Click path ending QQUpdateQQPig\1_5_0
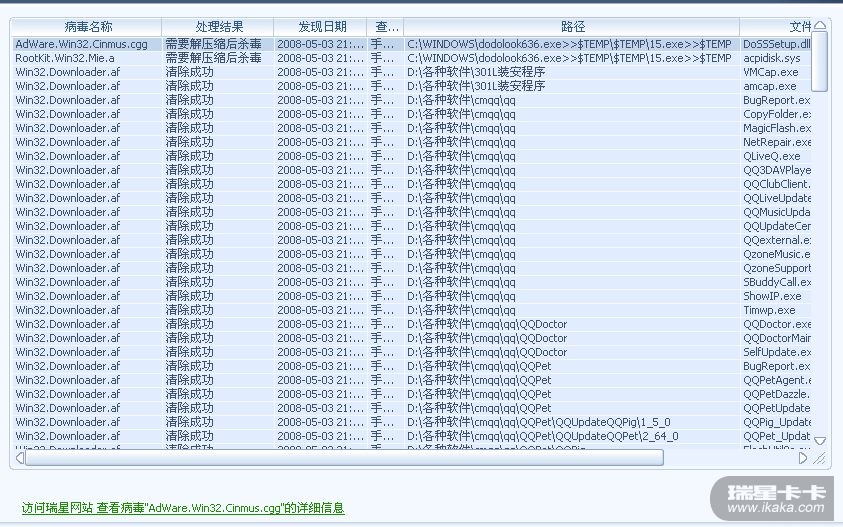Viewport: 843px width, 527px height. 539,422
